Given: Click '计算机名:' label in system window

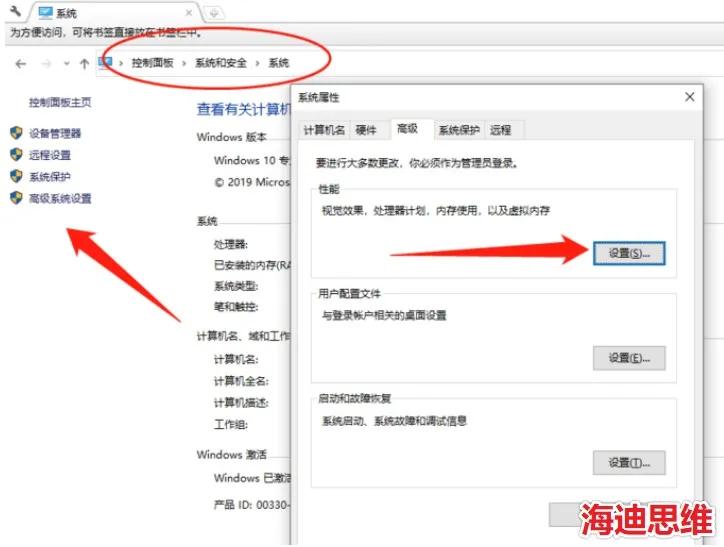Looking at the screenshot, I should tap(235, 360).
